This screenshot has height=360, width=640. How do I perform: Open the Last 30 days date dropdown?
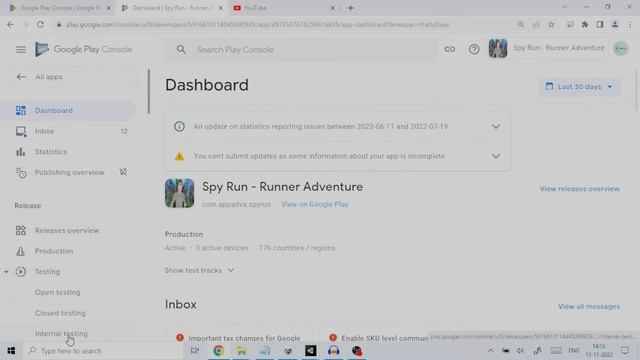pyautogui.click(x=579, y=87)
